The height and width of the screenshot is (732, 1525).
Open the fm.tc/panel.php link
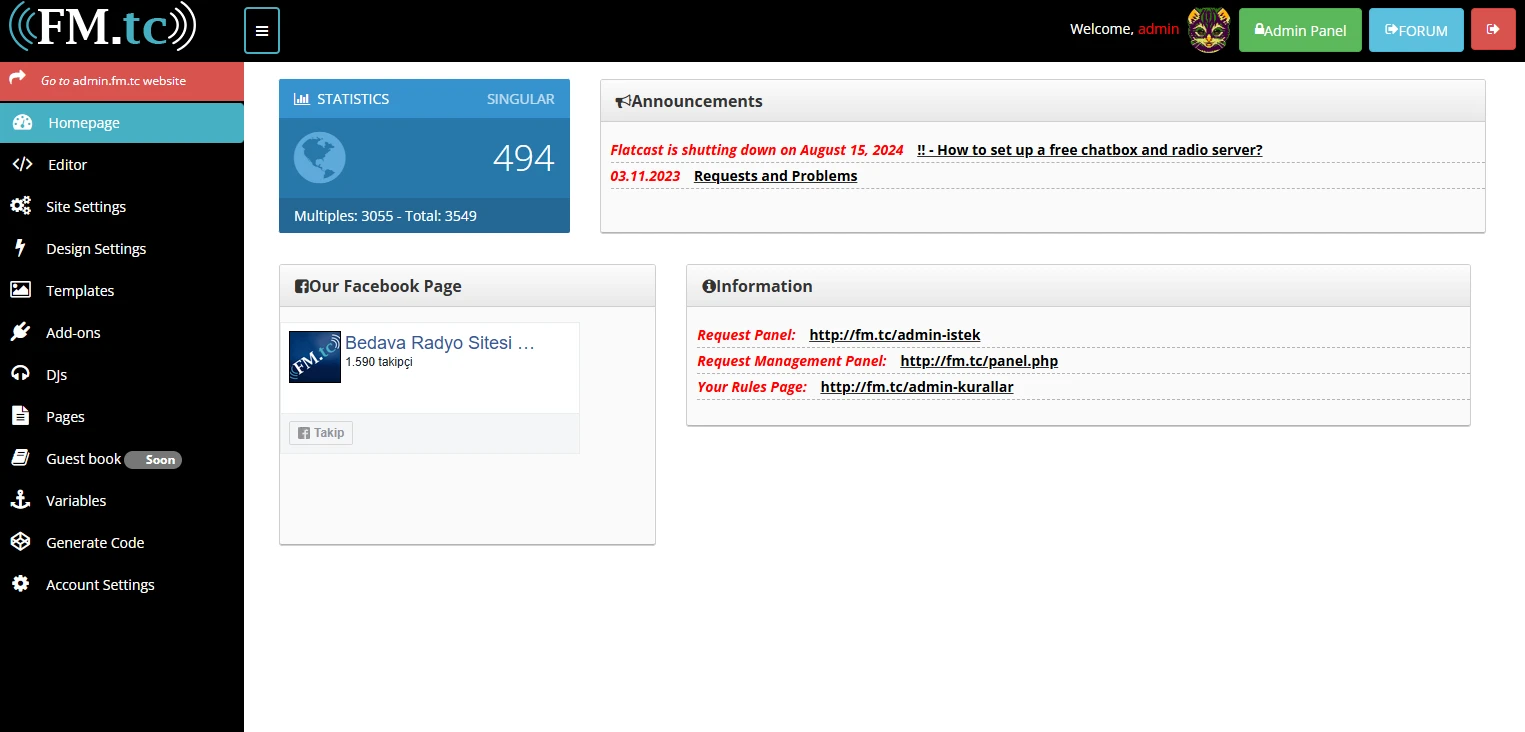[x=978, y=361]
